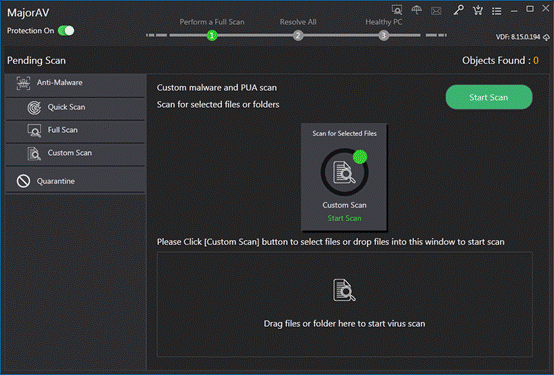554x375 pixels.
Task: Click the Quarantine prohibited icon
Action: pyautogui.click(x=23, y=181)
